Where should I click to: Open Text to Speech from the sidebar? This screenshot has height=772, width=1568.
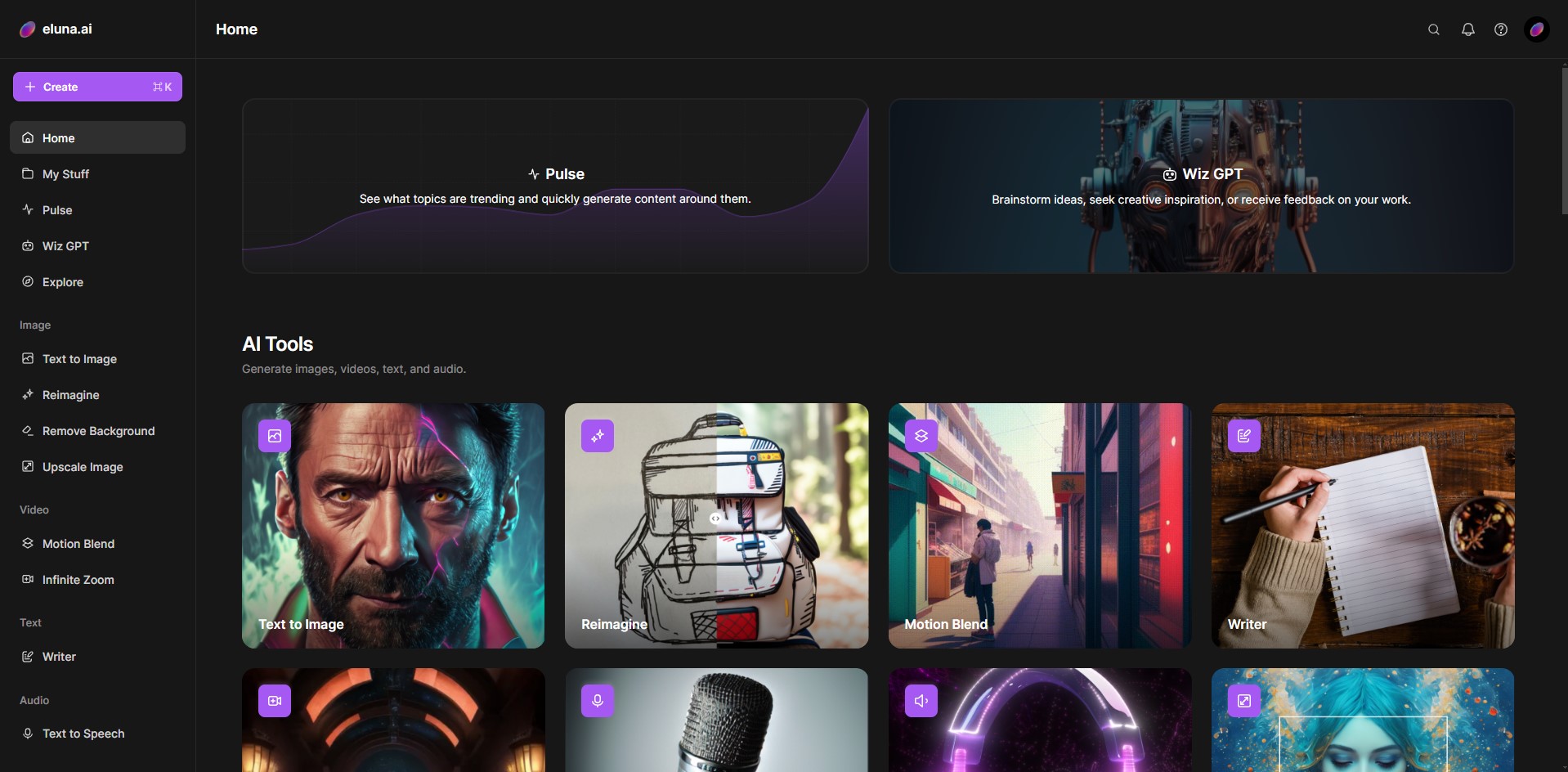(x=97, y=734)
